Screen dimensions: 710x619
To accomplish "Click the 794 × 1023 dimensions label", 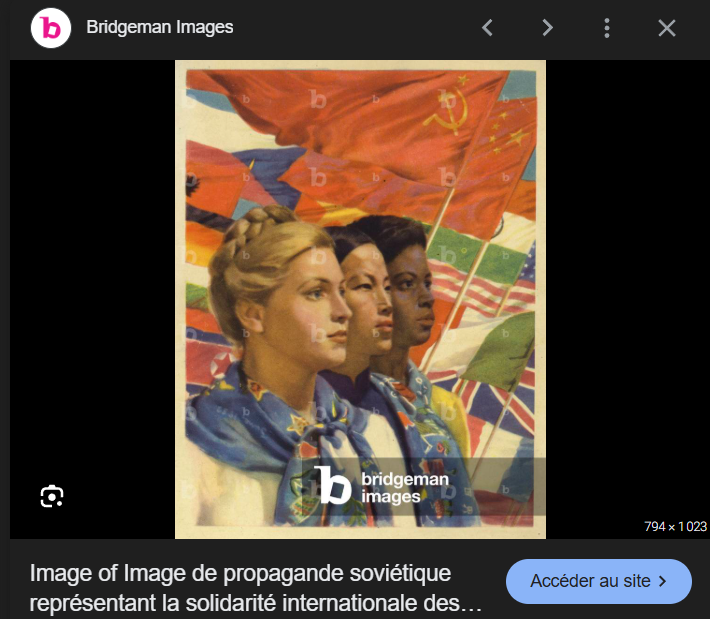I will pos(675,526).
